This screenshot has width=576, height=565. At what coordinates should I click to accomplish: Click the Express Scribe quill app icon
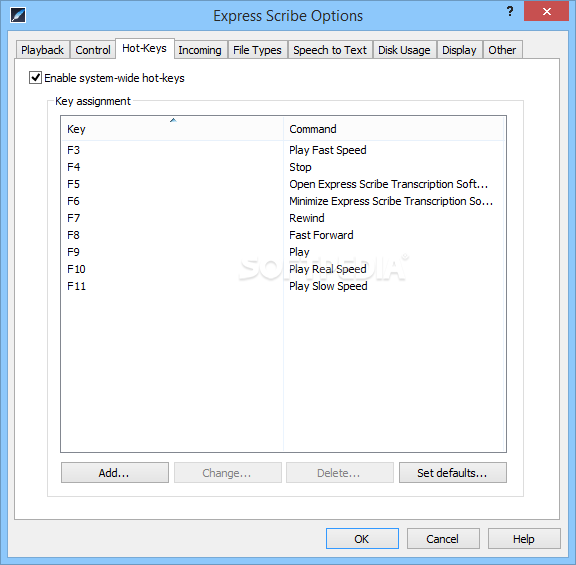pos(18,15)
